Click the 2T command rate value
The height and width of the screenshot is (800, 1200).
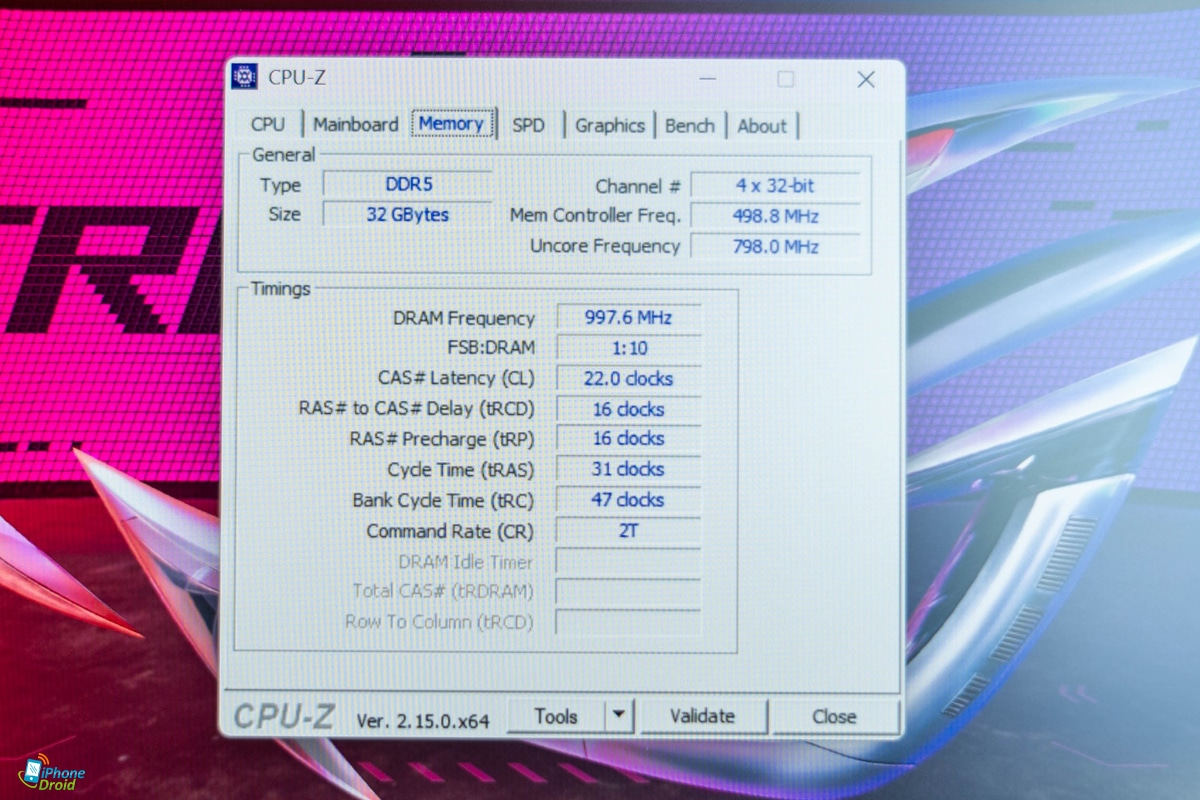point(628,530)
